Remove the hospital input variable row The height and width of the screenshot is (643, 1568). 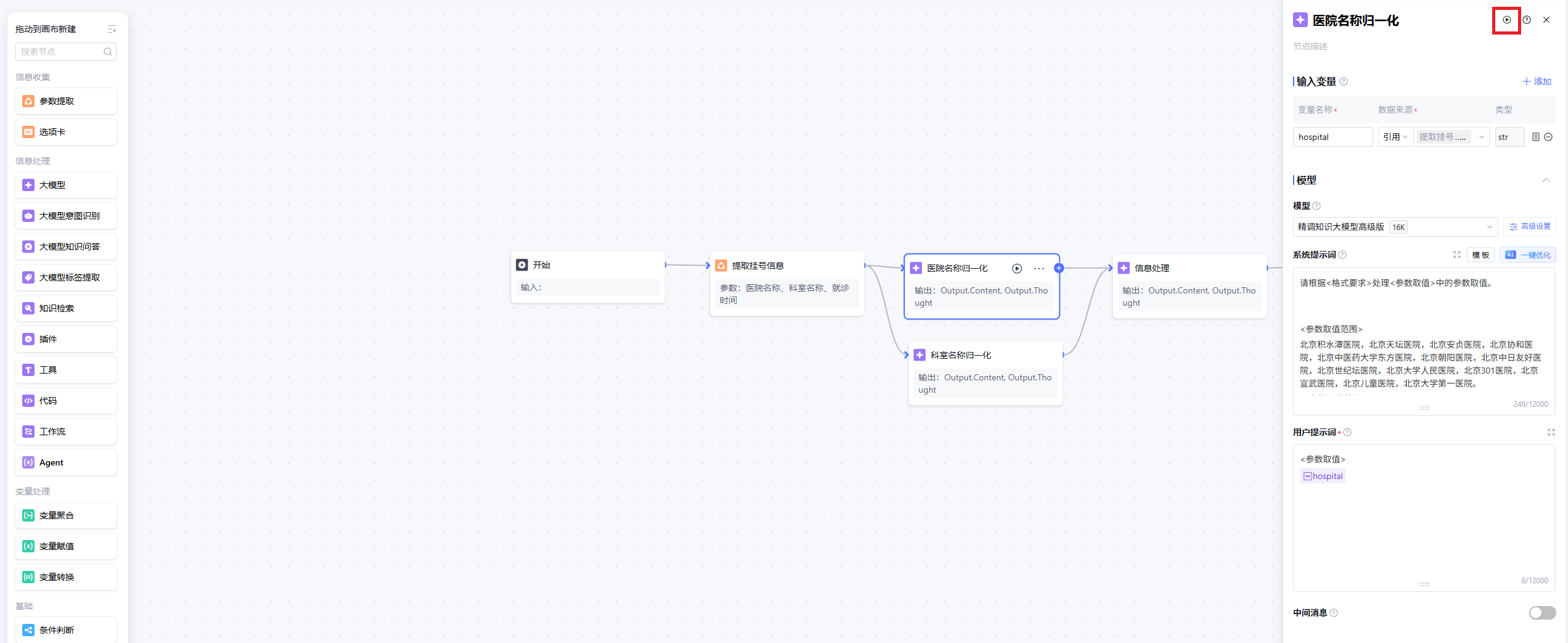point(1548,137)
